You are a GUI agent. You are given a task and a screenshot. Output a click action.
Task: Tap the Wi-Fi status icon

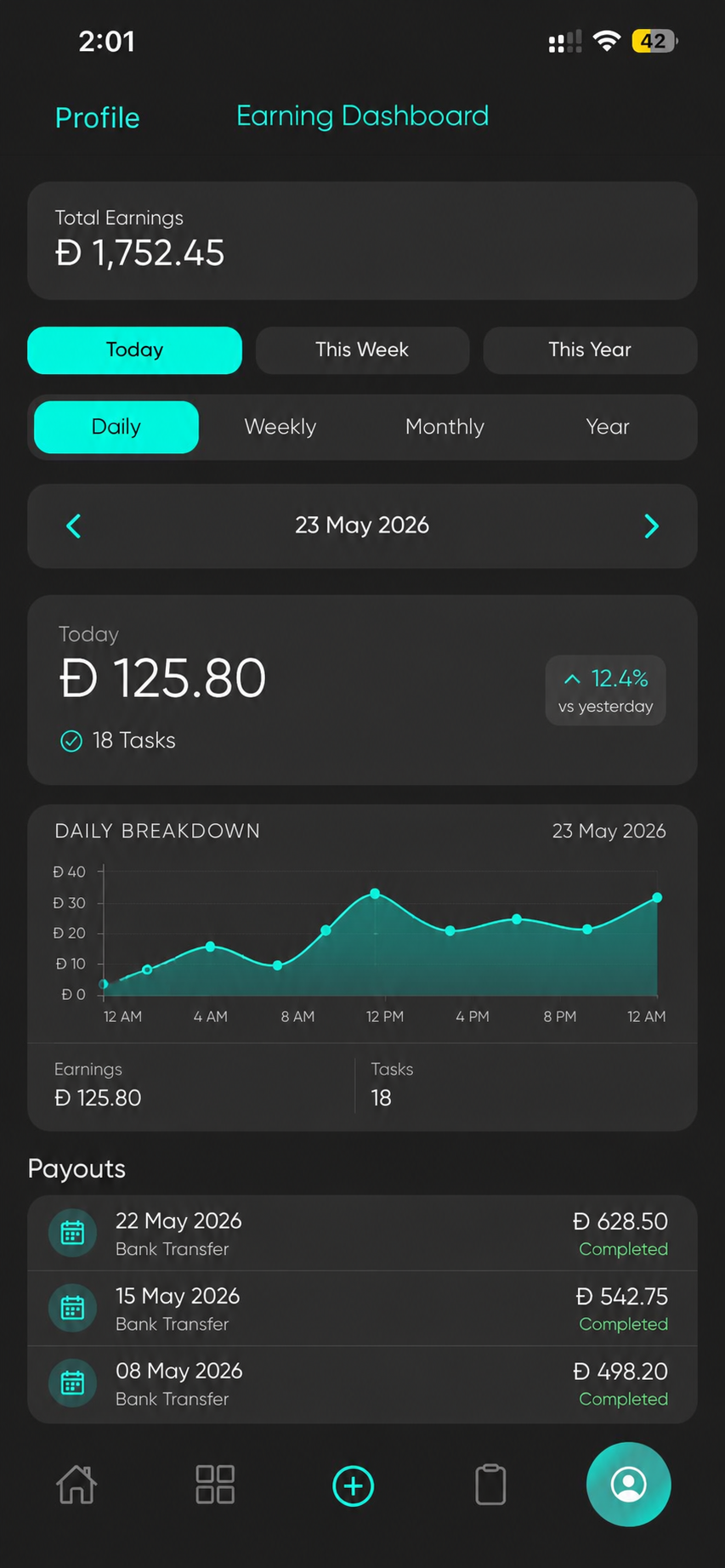tap(606, 41)
